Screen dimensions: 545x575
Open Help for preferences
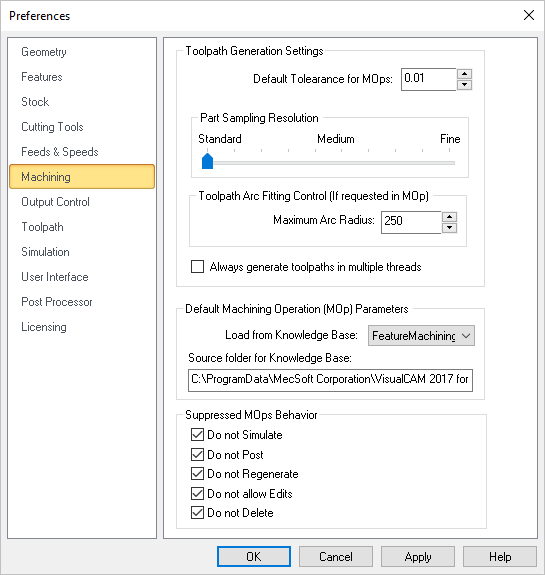click(x=500, y=557)
